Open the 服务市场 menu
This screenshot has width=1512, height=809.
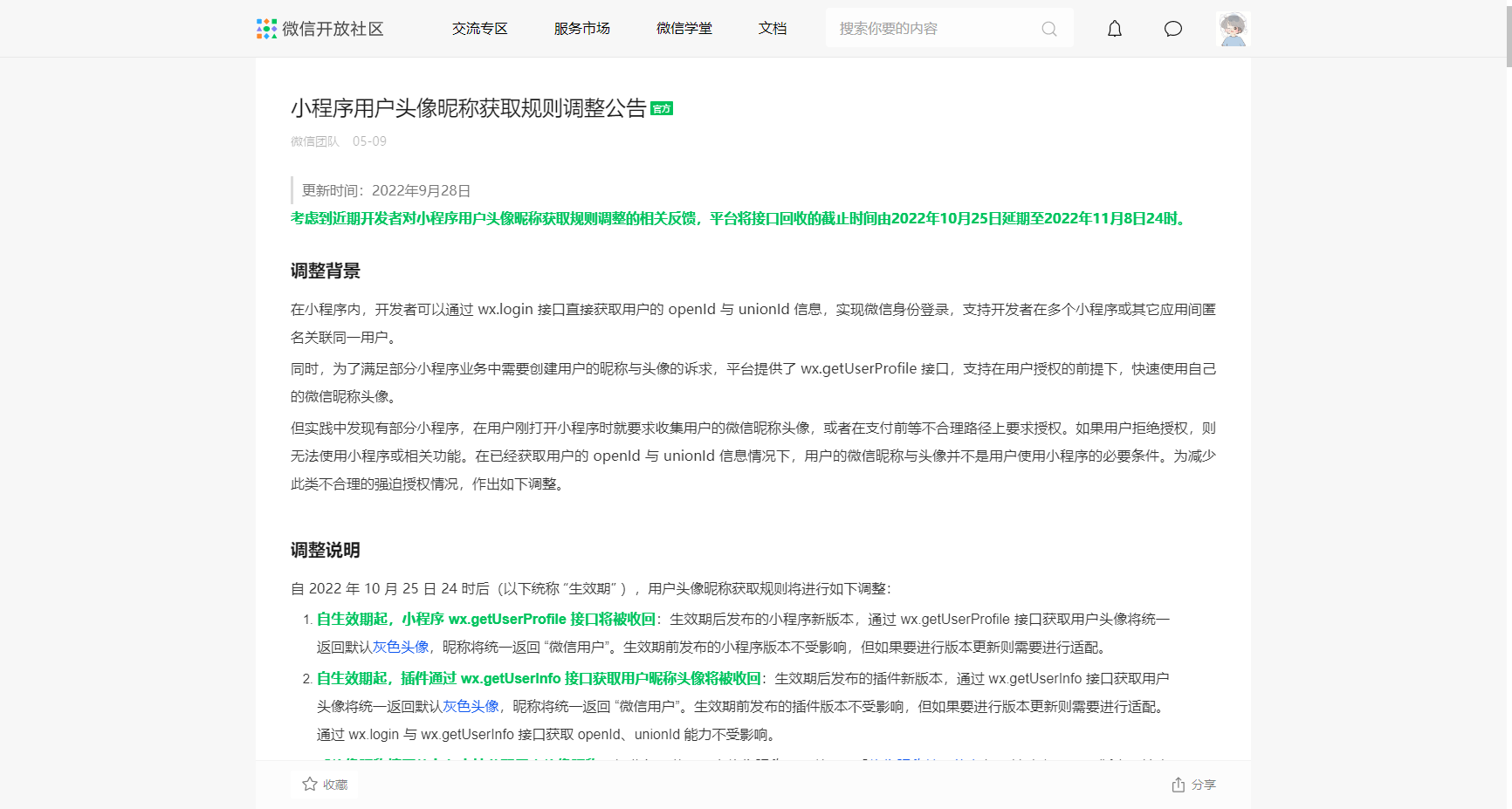coord(582,29)
